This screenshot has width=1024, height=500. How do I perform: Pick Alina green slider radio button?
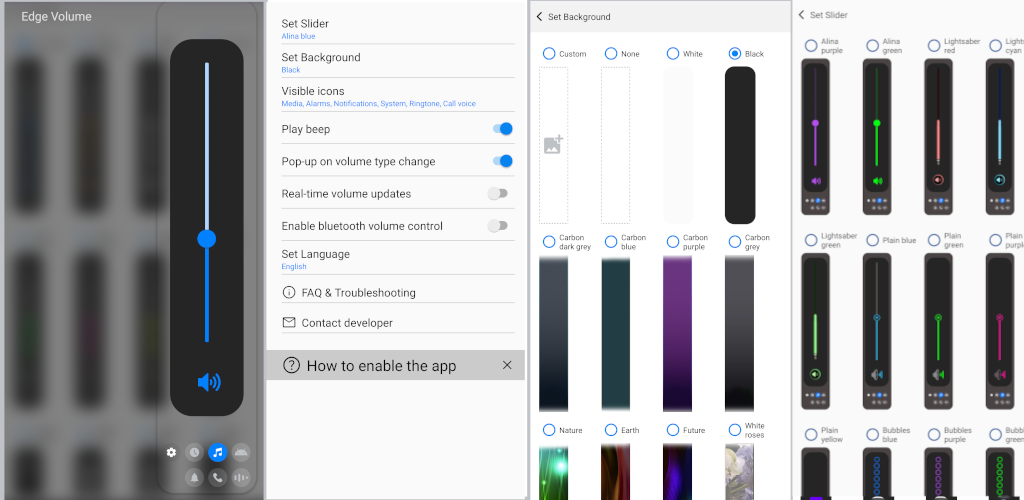pos(872,45)
